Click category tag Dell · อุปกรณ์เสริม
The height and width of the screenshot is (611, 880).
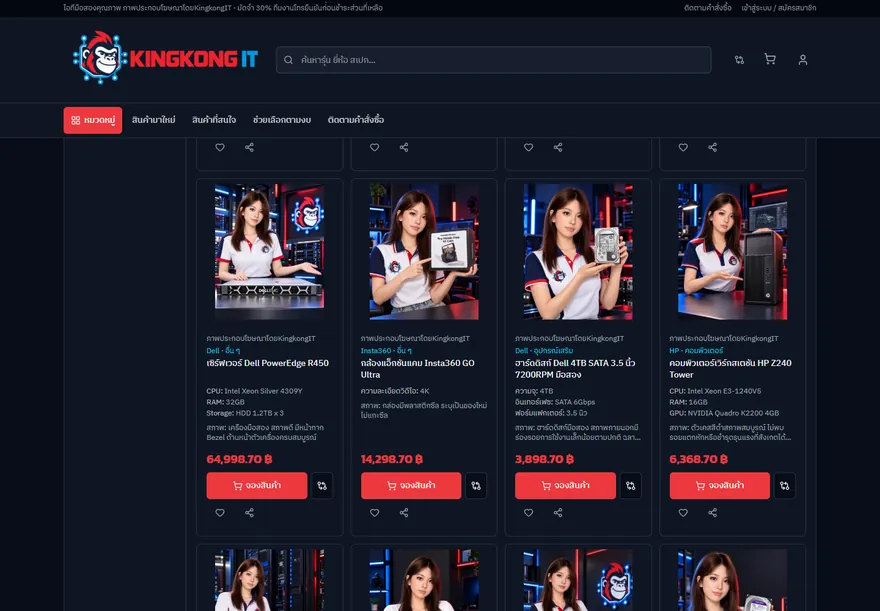544,351
